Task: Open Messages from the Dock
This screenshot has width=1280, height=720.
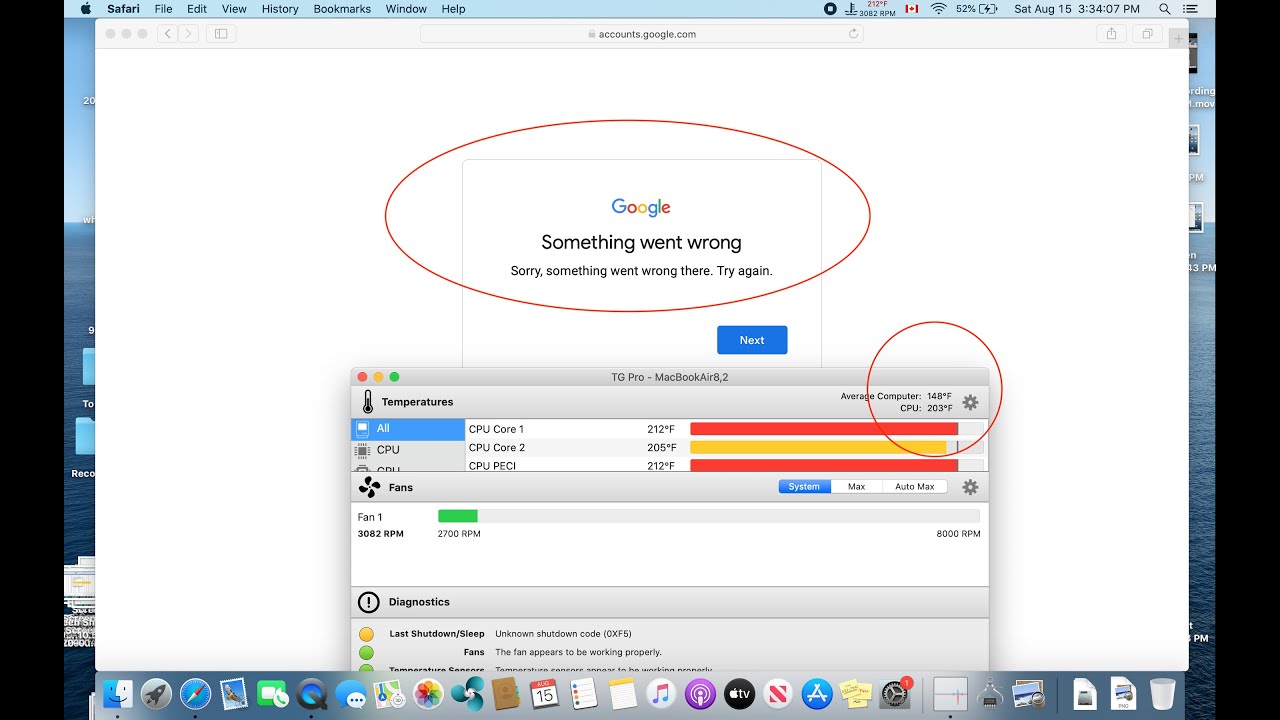Action: pyautogui.click(x=350, y=693)
